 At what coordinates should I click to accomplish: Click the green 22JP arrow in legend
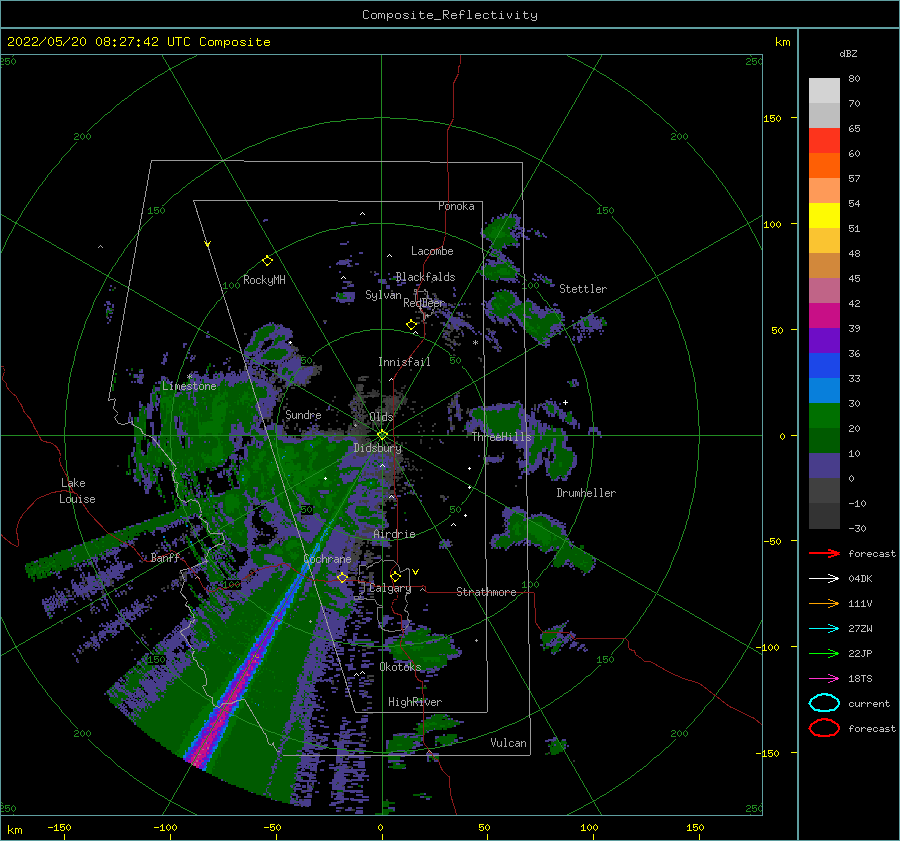click(824, 653)
